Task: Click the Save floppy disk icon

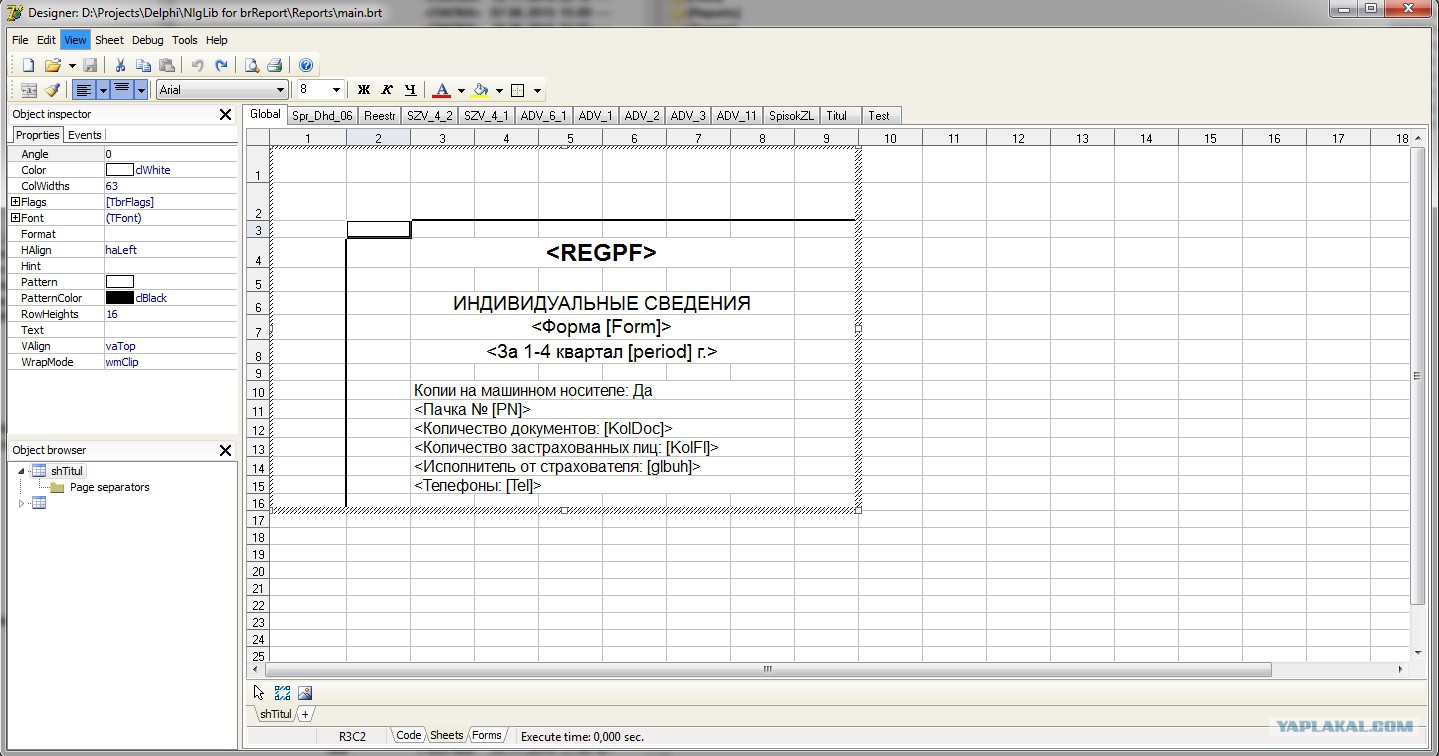Action: [x=90, y=65]
